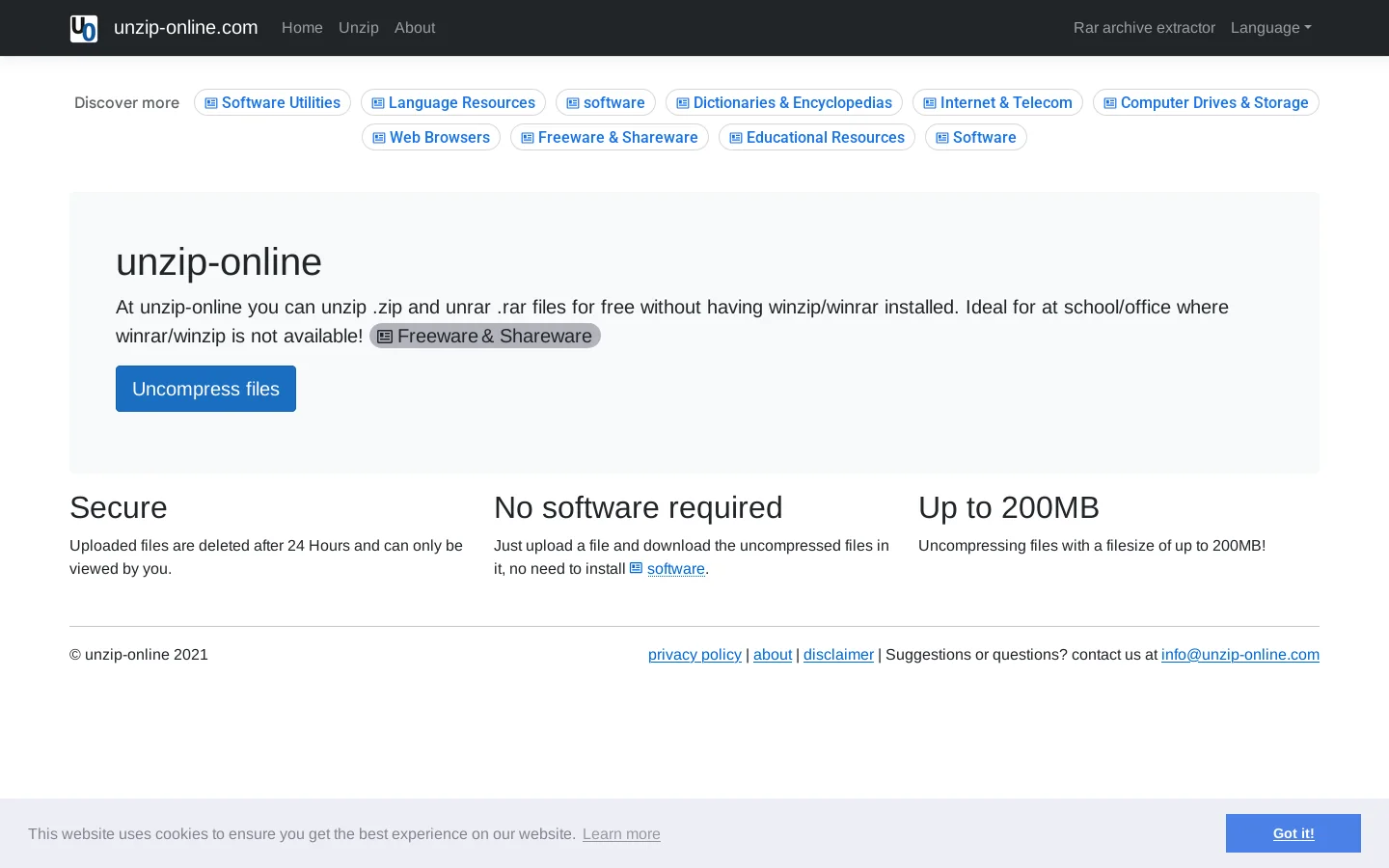Open Rar archive extractor in navbar
Screen dimensions: 1389x868
[x=1144, y=28]
